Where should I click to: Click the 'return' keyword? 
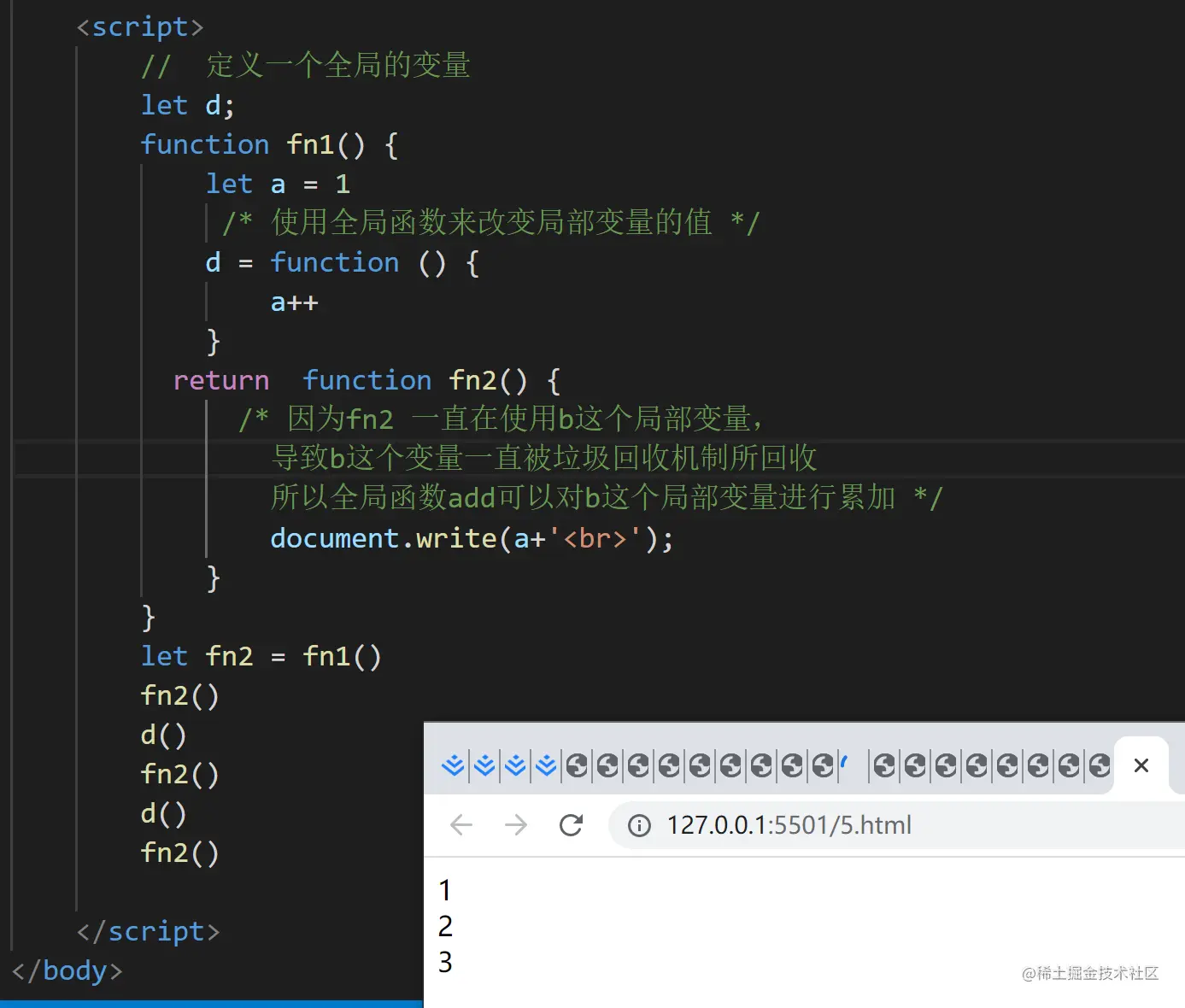(x=221, y=380)
